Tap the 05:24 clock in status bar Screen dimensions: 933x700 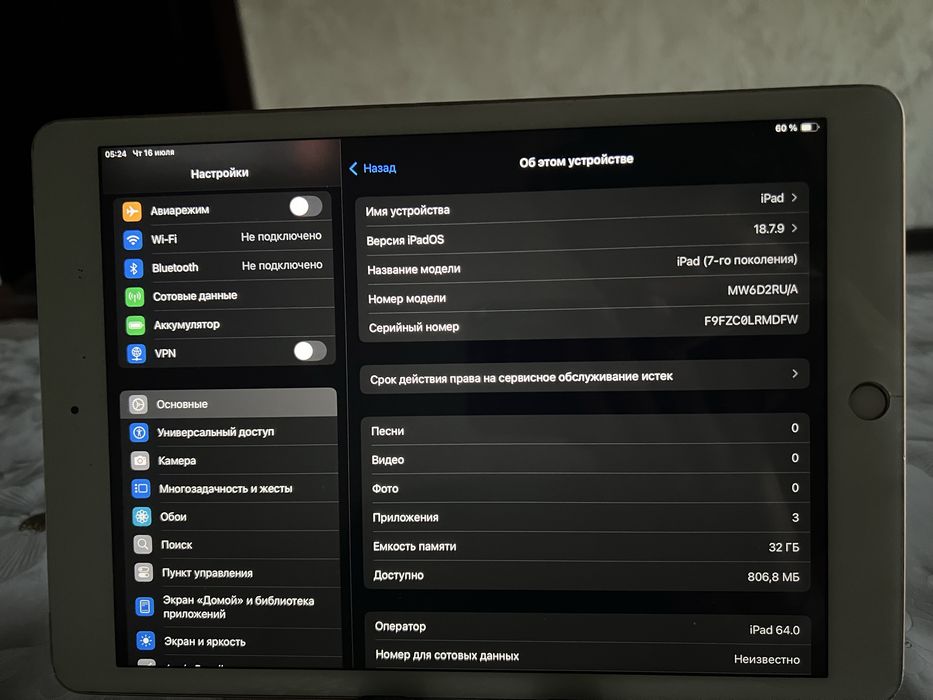coord(115,154)
